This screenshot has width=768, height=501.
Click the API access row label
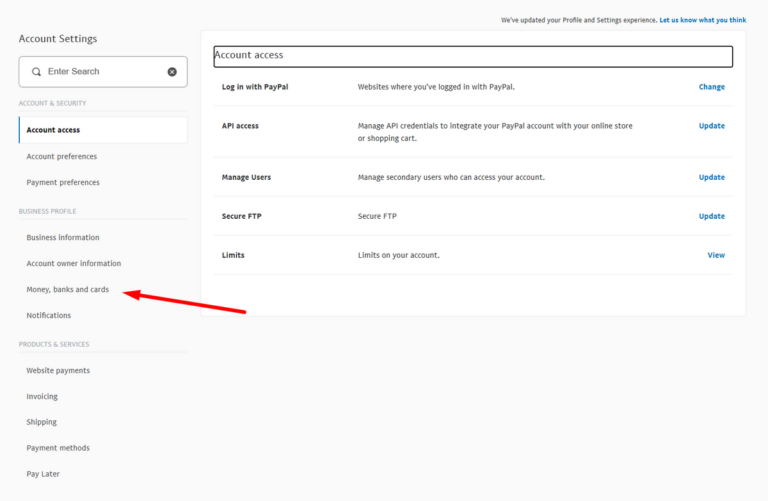[x=240, y=126]
